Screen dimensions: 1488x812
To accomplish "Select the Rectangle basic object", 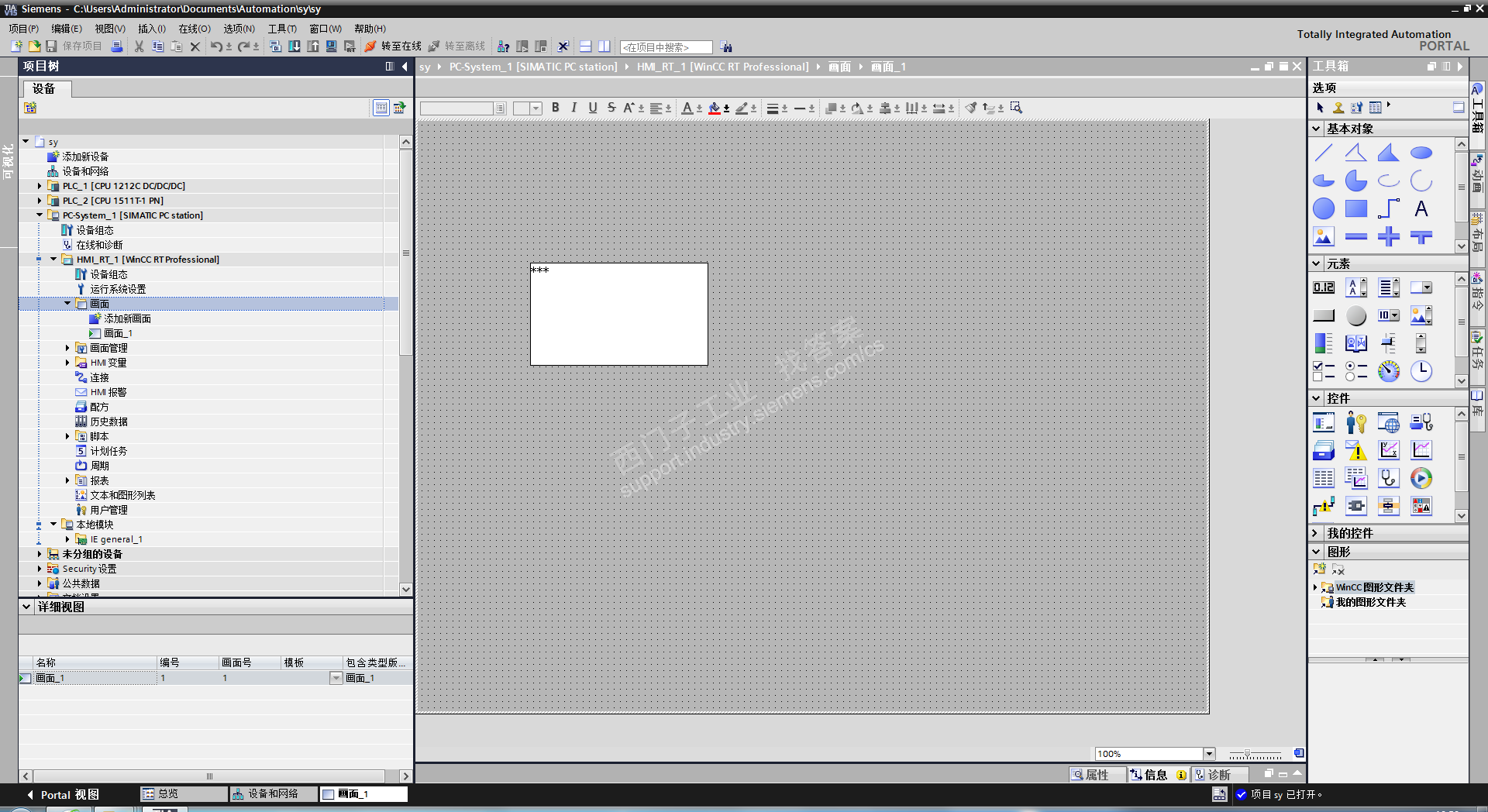I will coord(1356,208).
